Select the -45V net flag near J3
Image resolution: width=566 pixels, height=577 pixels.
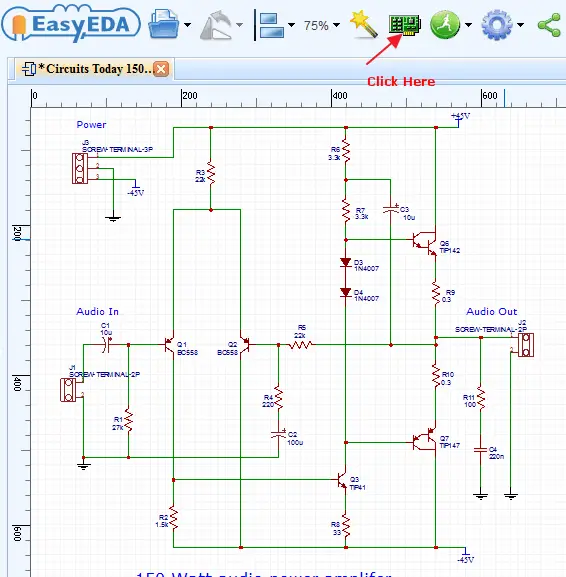[135, 188]
